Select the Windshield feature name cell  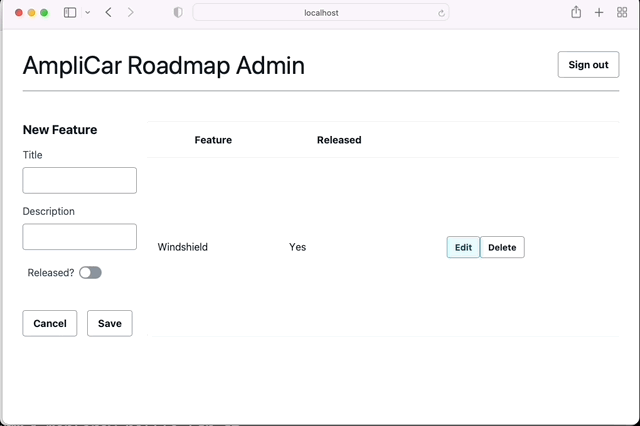point(183,247)
